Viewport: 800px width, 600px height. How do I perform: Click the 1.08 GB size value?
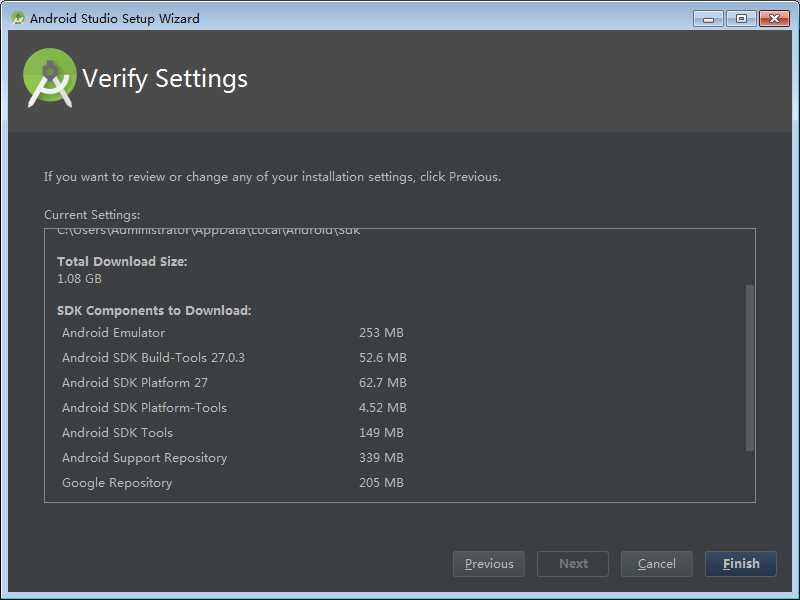[79, 279]
